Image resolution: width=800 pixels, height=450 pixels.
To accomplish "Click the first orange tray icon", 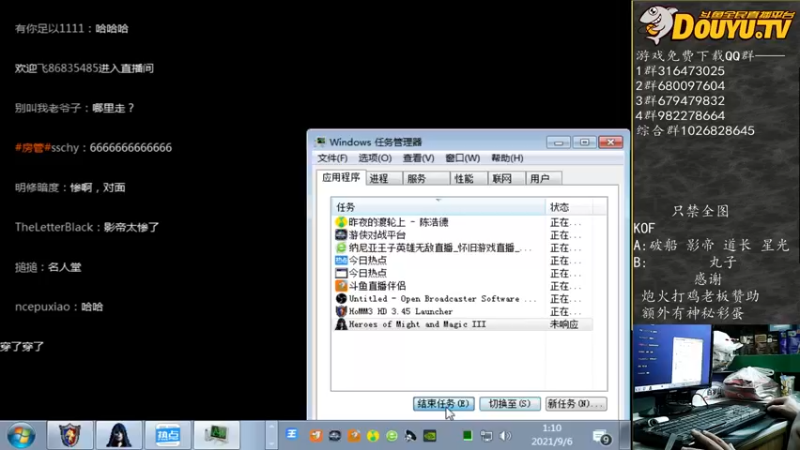I will coord(316,436).
